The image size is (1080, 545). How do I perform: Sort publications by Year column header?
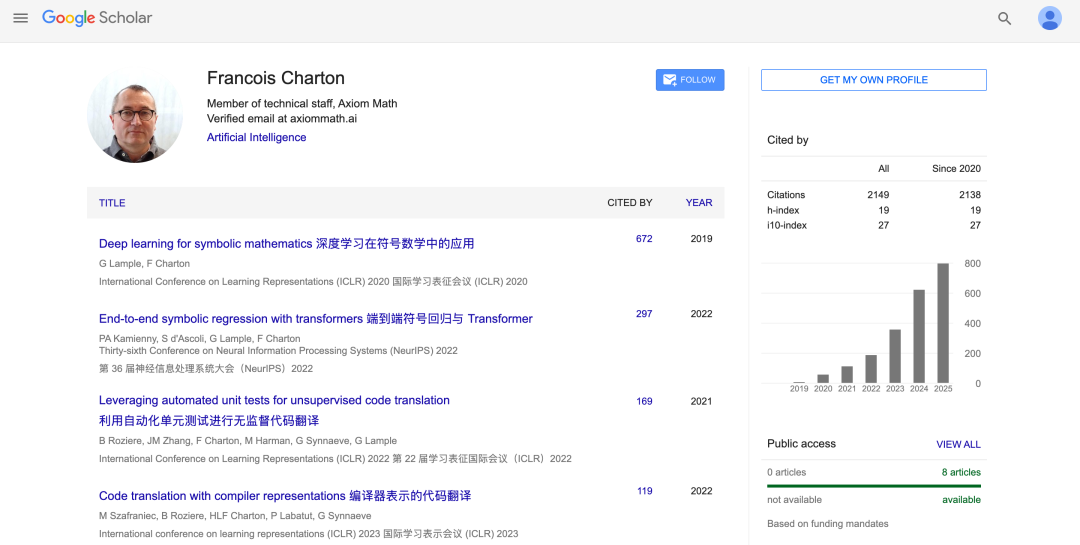698,203
